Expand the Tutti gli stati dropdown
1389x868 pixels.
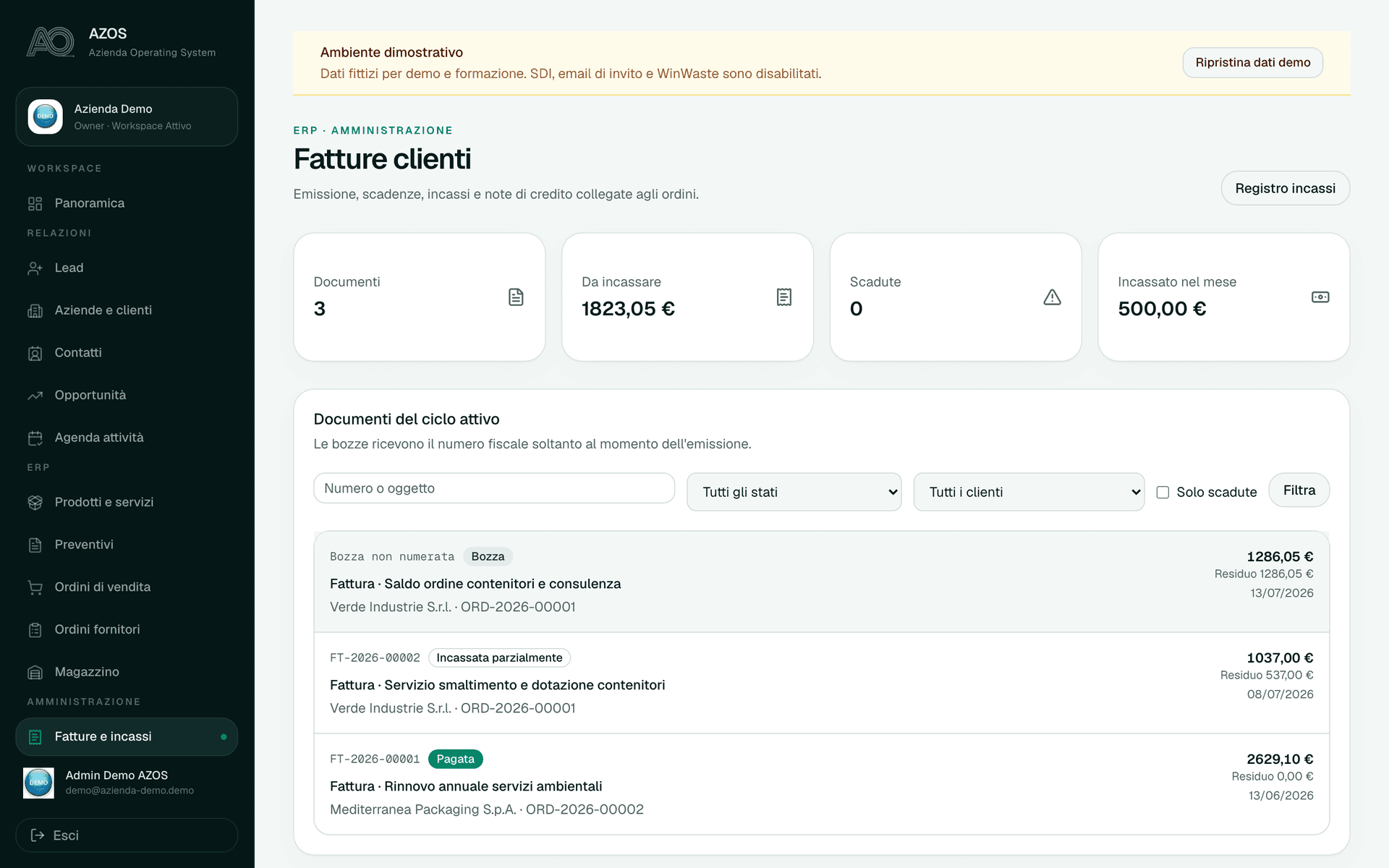794,492
